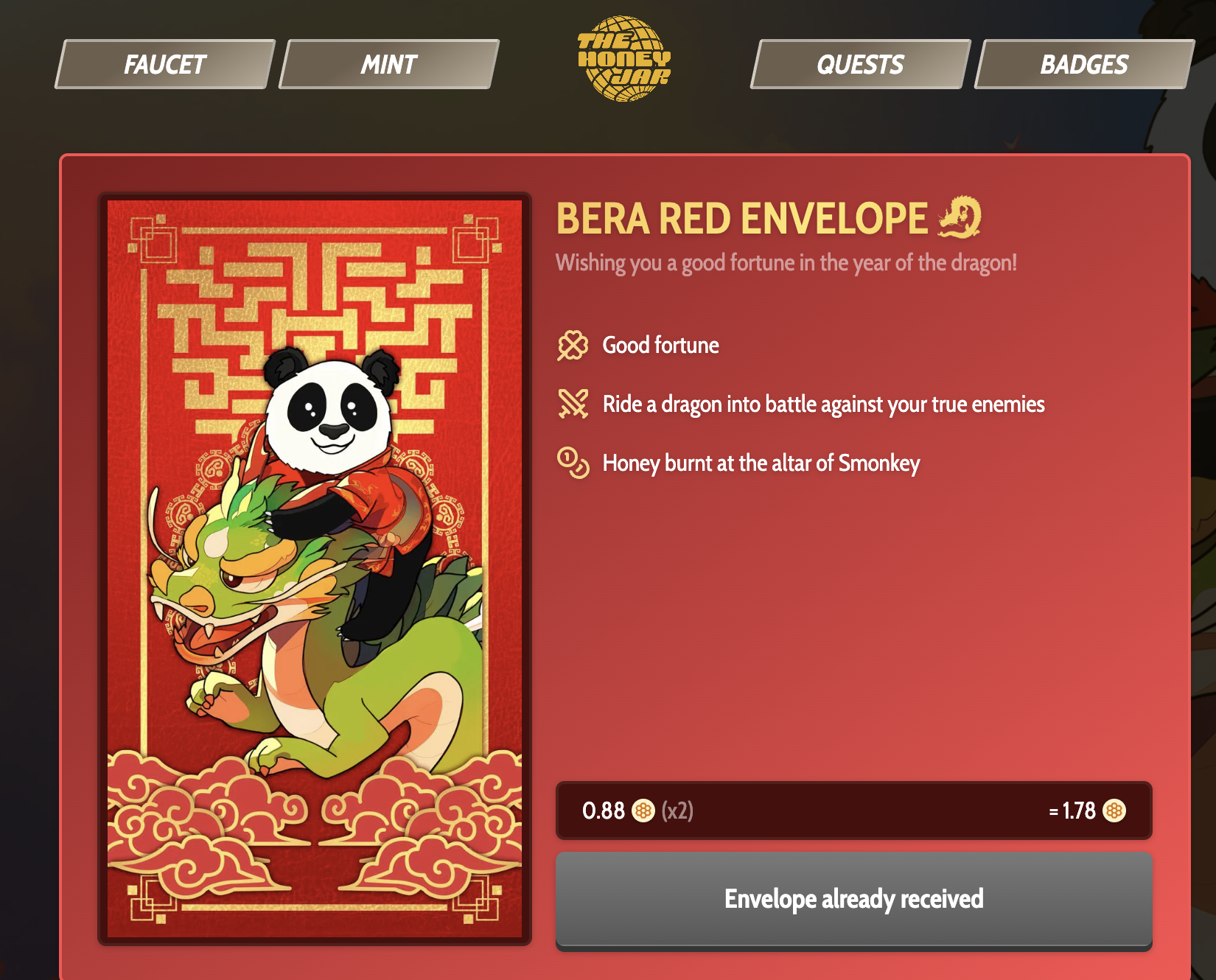Select the panda riding dragon envelope artwork
Image resolution: width=1216 pixels, height=980 pixels.
click(315, 569)
